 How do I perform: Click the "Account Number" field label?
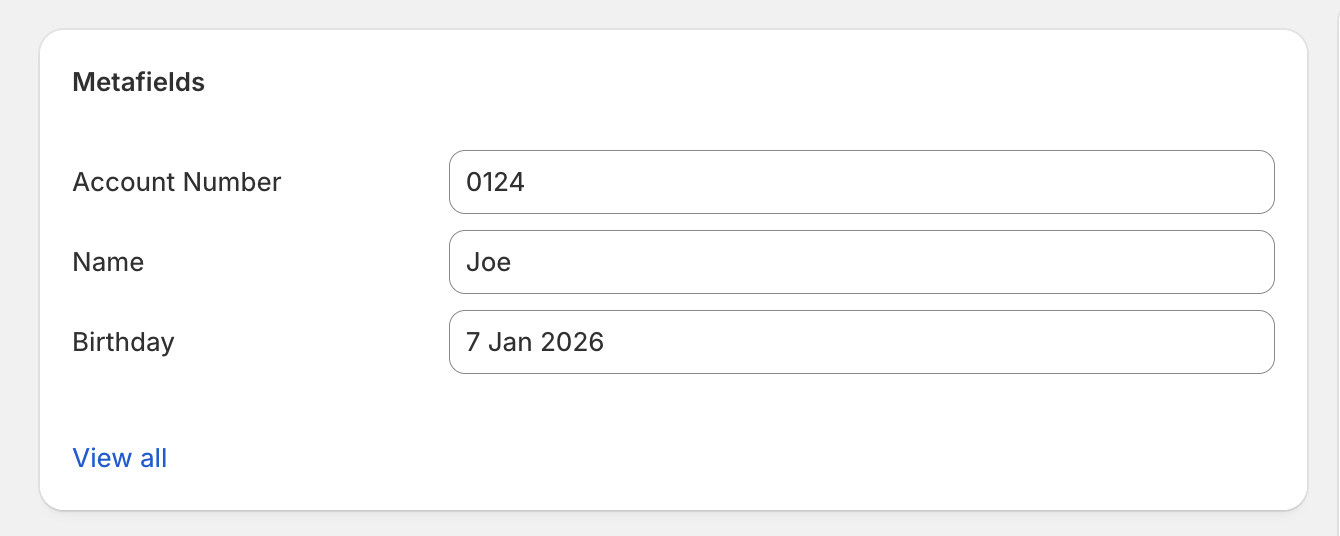click(177, 182)
